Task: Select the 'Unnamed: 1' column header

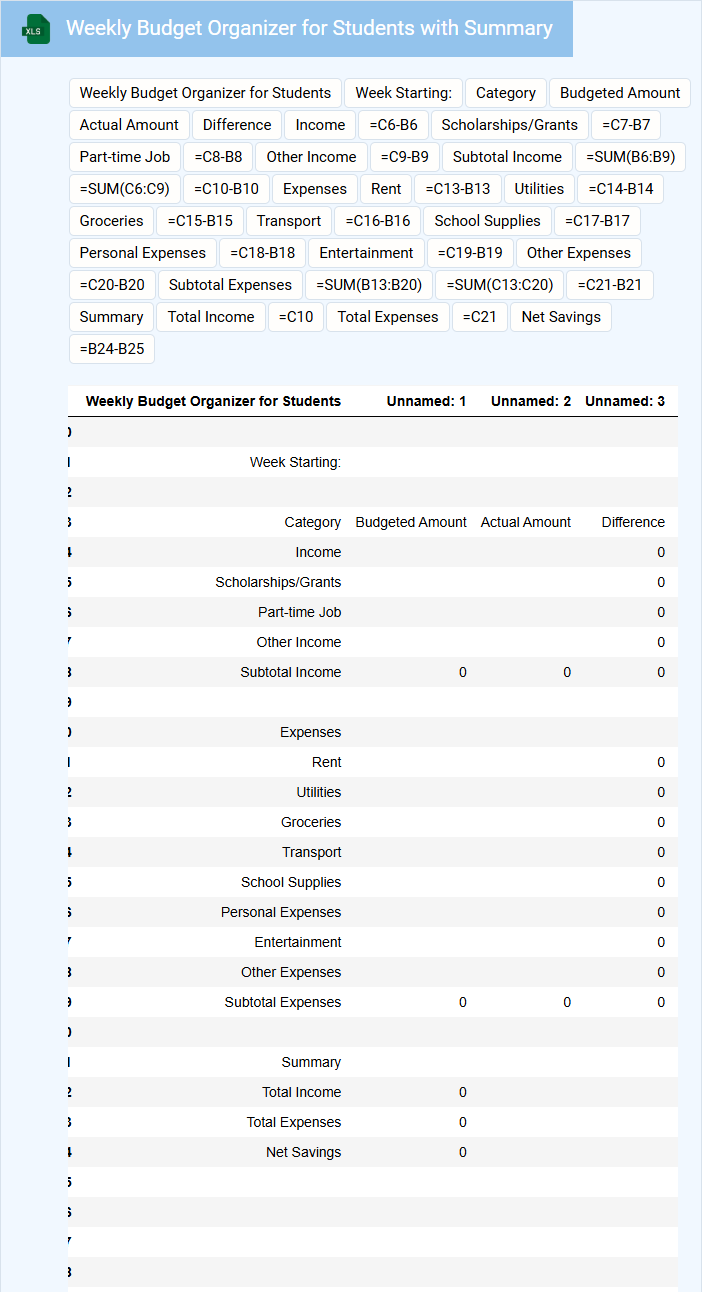Action: tap(426, 401)
